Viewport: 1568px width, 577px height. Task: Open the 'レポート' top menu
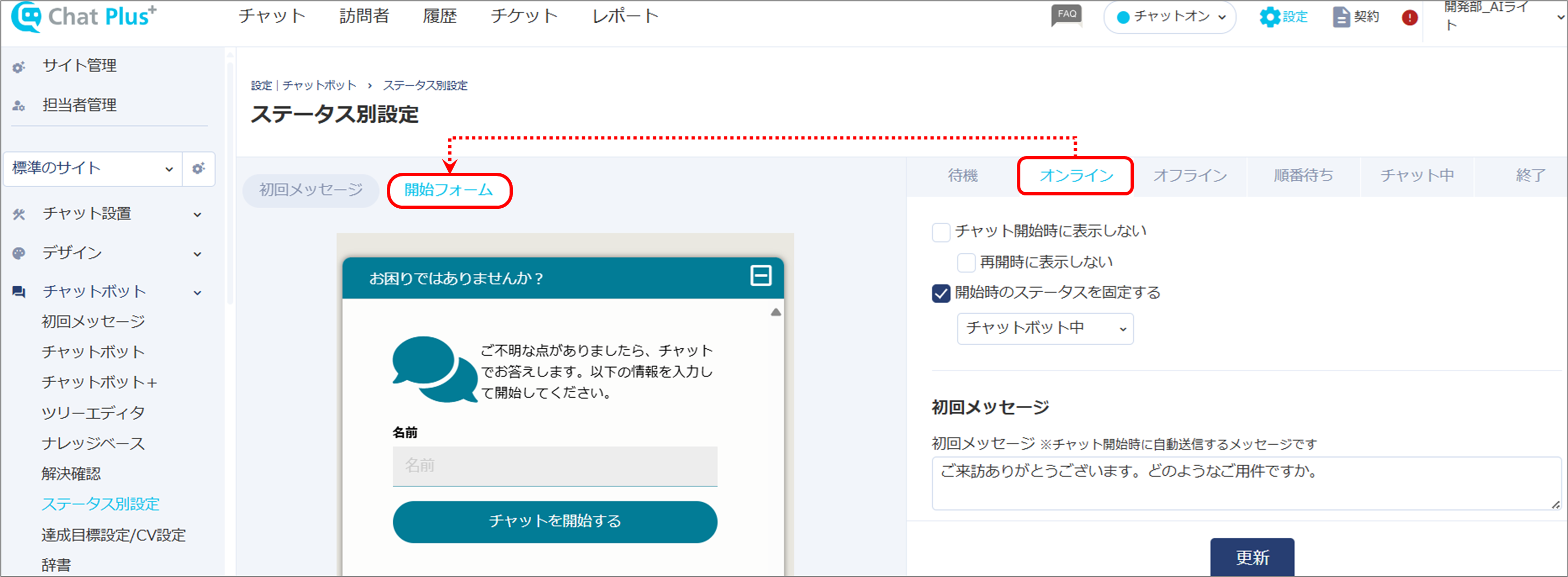(x=625, y=16)
